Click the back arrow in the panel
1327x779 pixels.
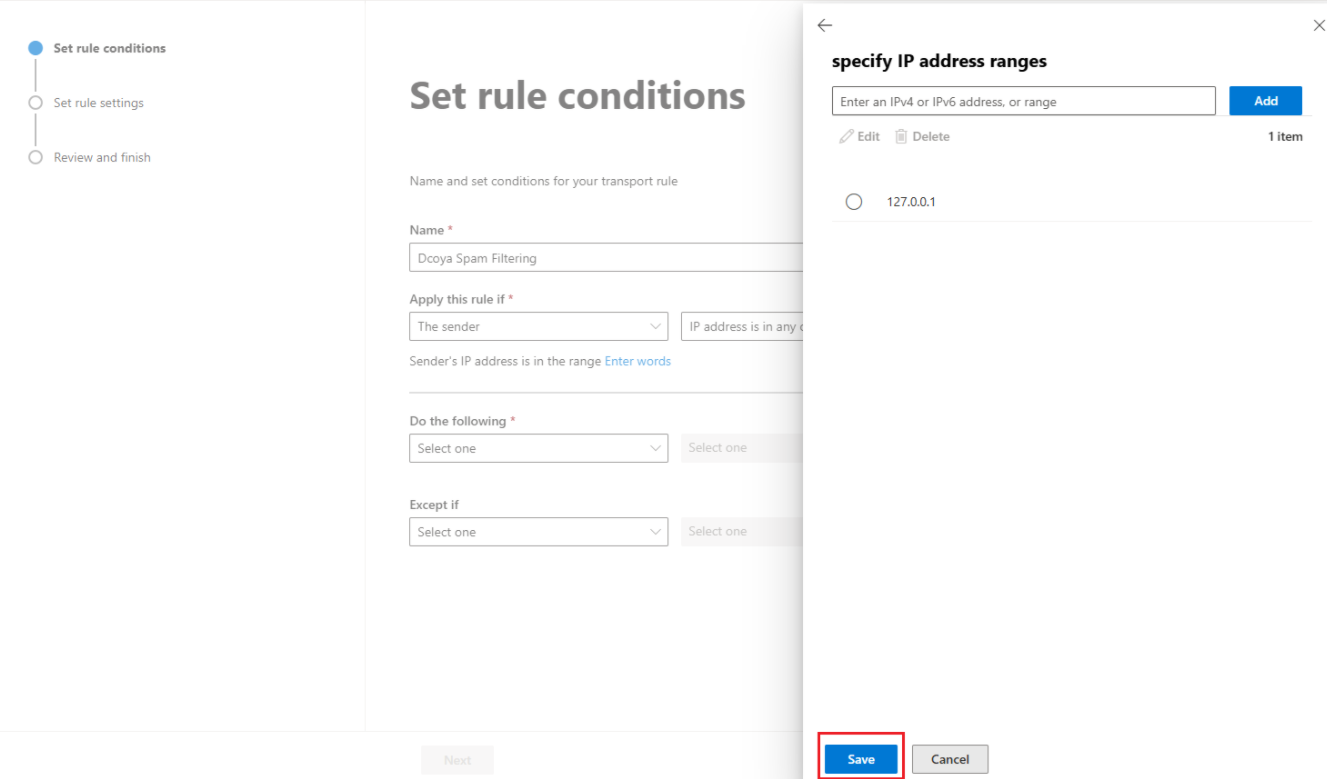coord(824,25)
